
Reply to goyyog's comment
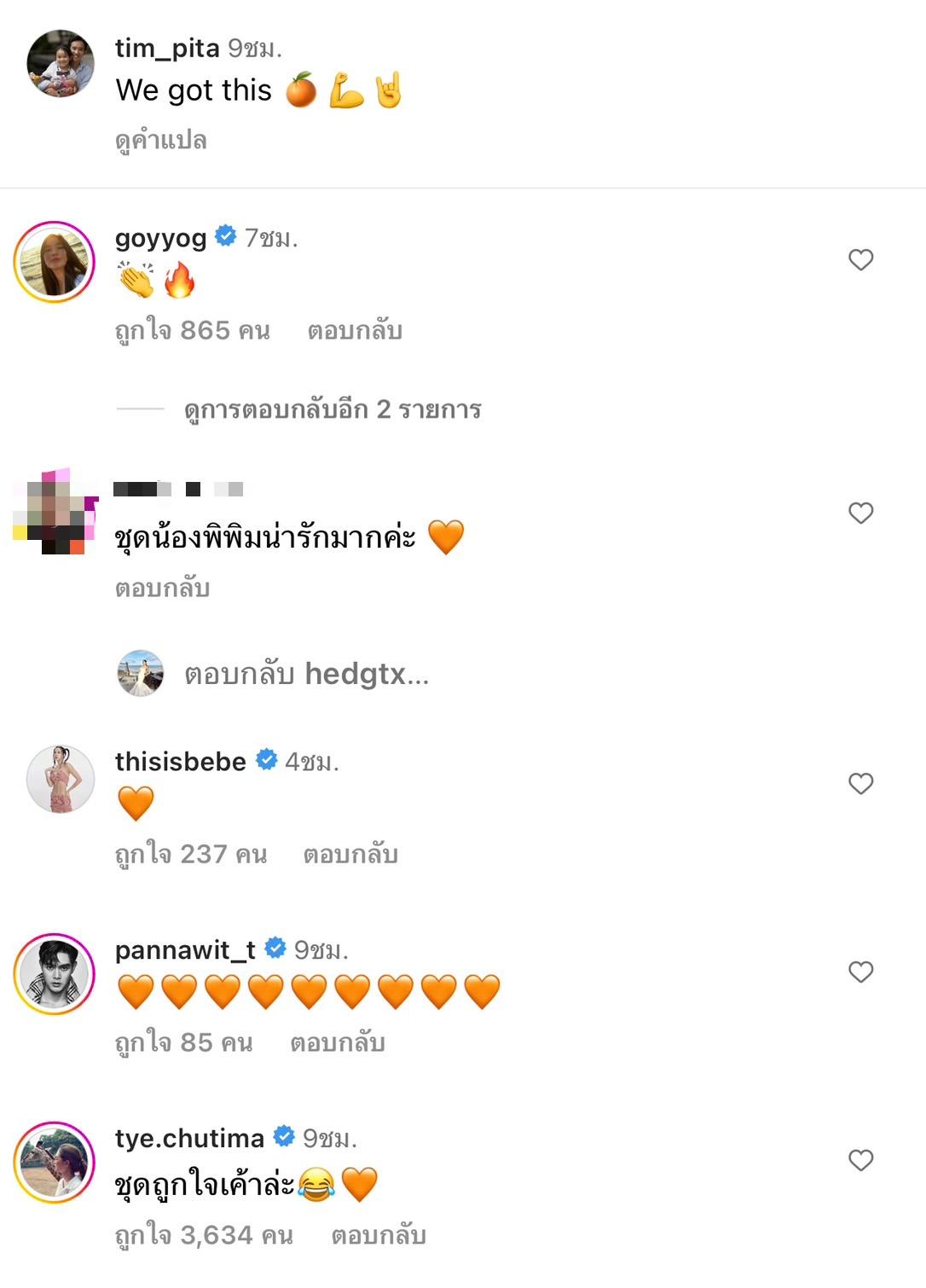(355, 331)
